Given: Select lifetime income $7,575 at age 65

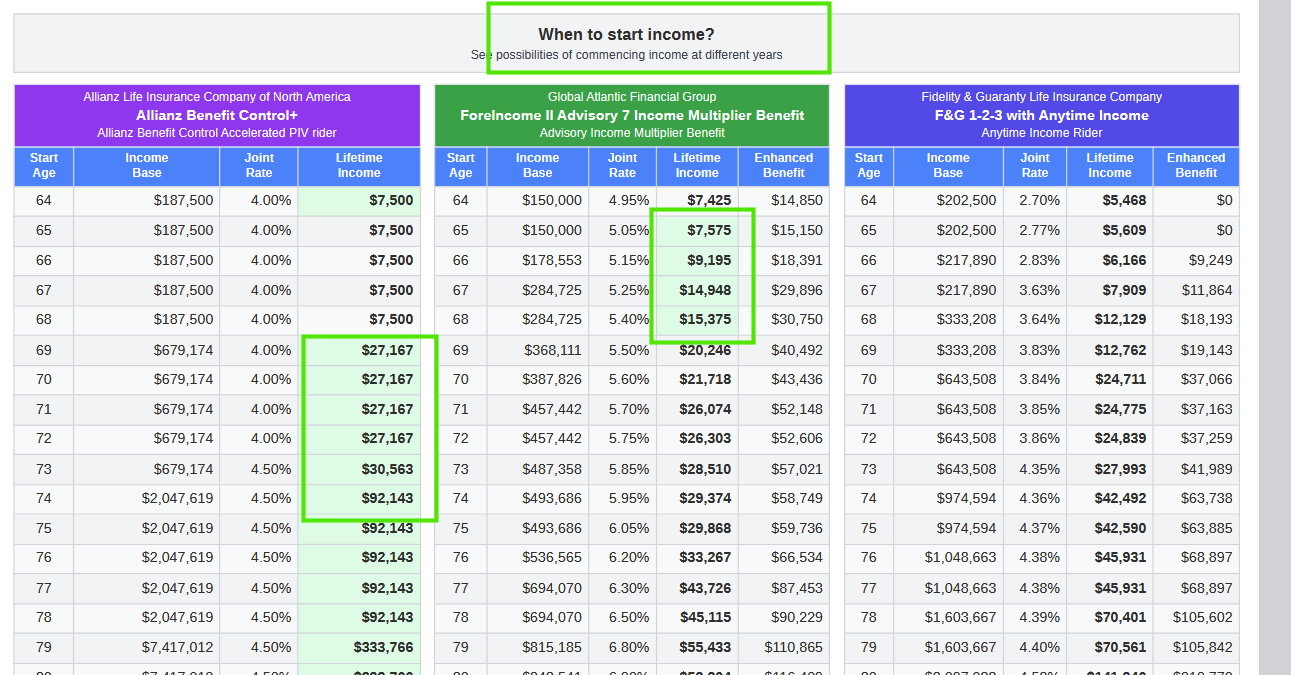Looking at the screenshot, I should tap(709, 230).
